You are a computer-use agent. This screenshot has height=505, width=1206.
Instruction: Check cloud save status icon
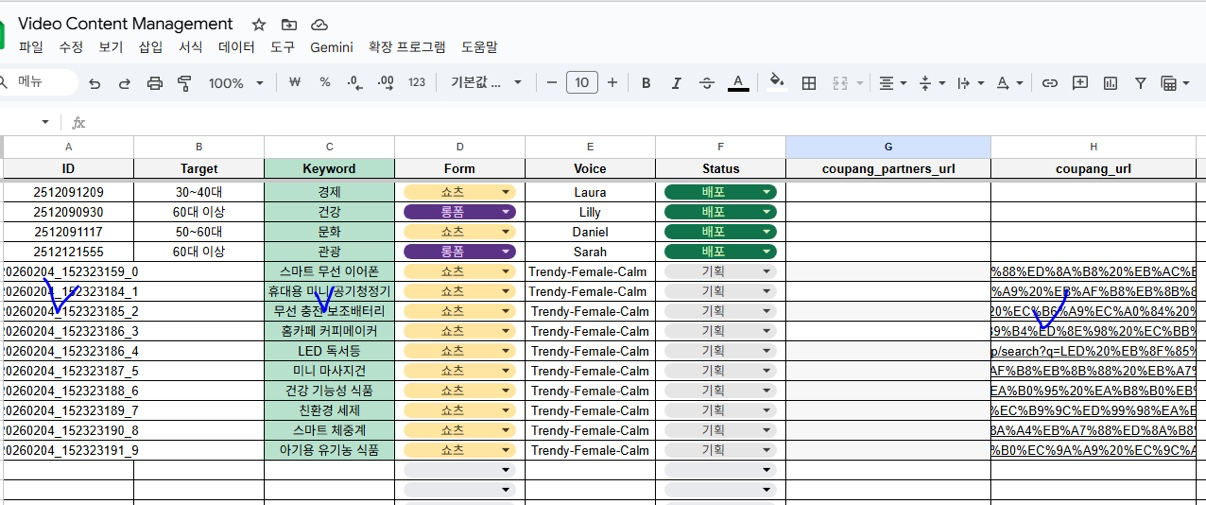(319, 24)
